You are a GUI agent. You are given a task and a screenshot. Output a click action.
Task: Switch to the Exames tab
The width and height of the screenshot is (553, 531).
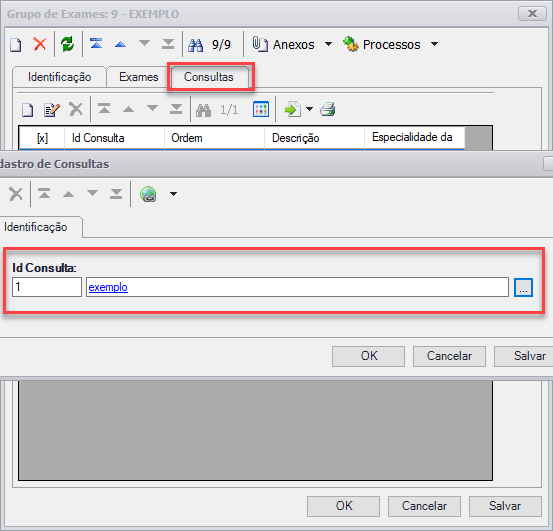(139, 77)
